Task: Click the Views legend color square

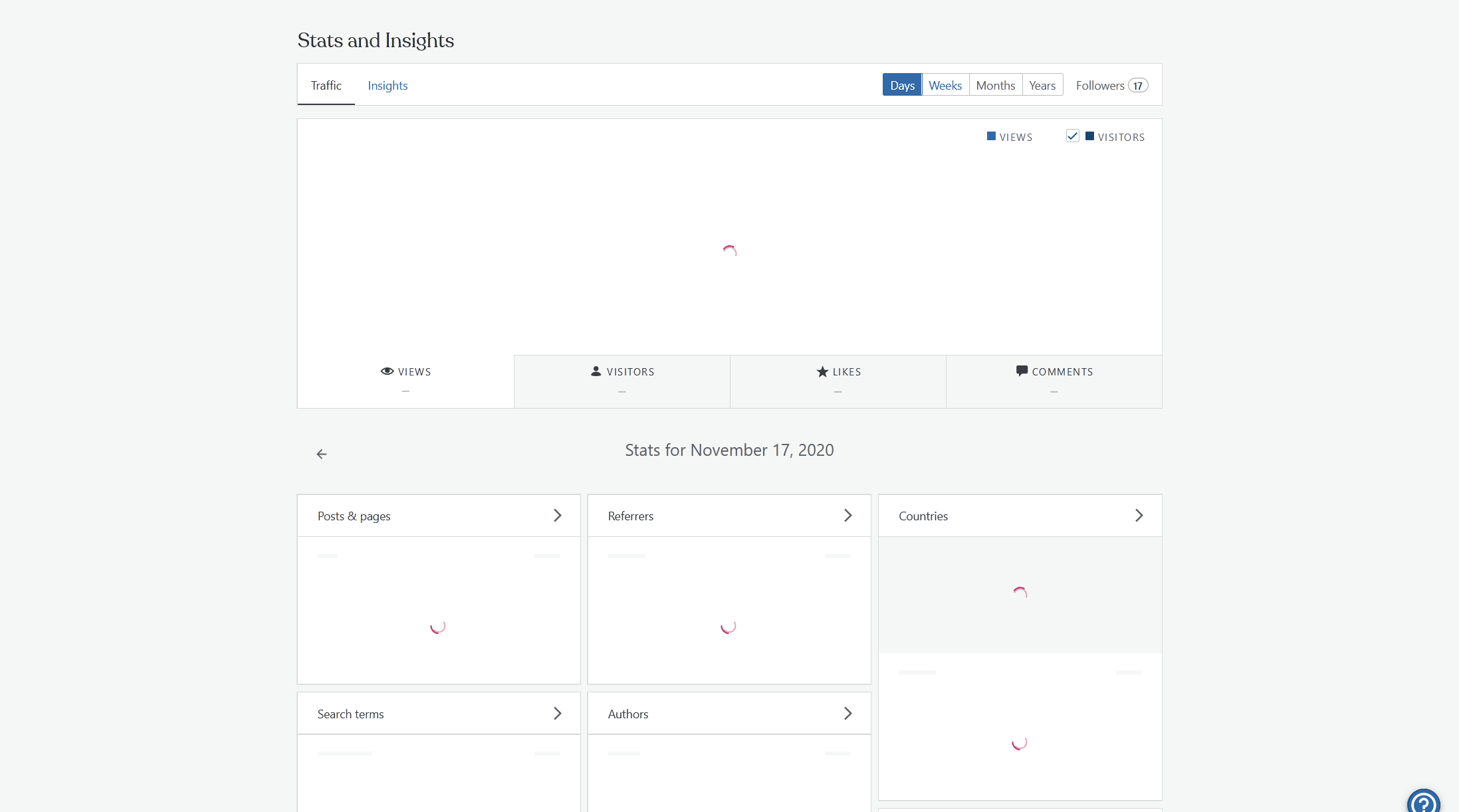Action: pos(991,136)
